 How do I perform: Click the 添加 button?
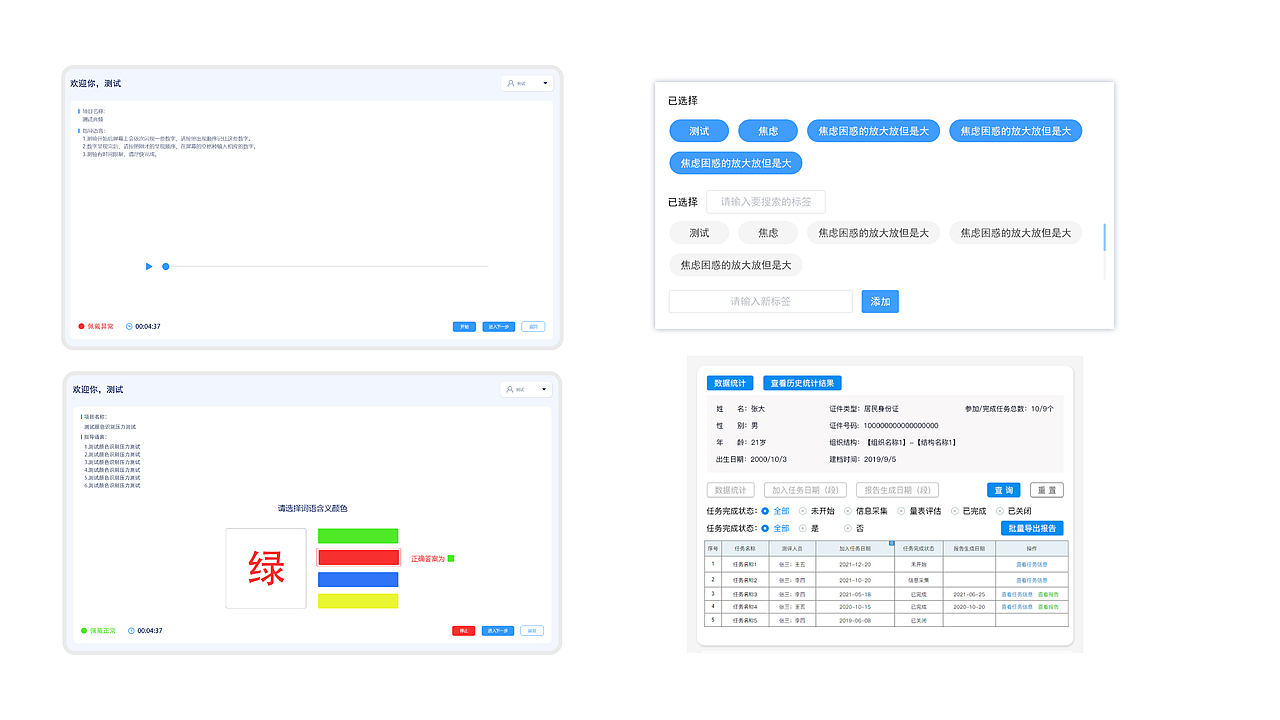pyautogui.click(x=880, y=301)
